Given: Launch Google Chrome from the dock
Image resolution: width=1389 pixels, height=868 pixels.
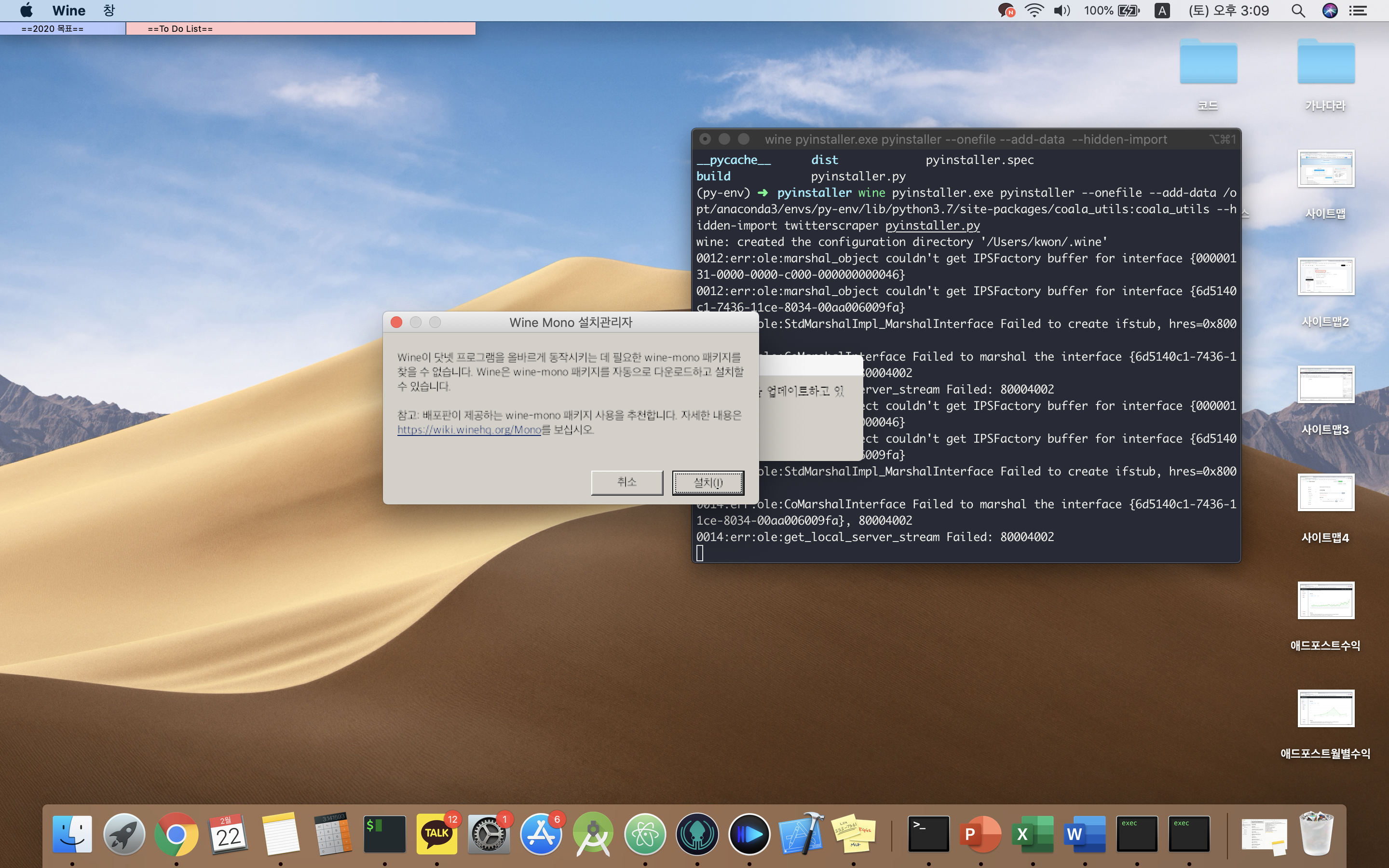Looking at the screenshot, I should pyautogui.click(x=176, y=834).
